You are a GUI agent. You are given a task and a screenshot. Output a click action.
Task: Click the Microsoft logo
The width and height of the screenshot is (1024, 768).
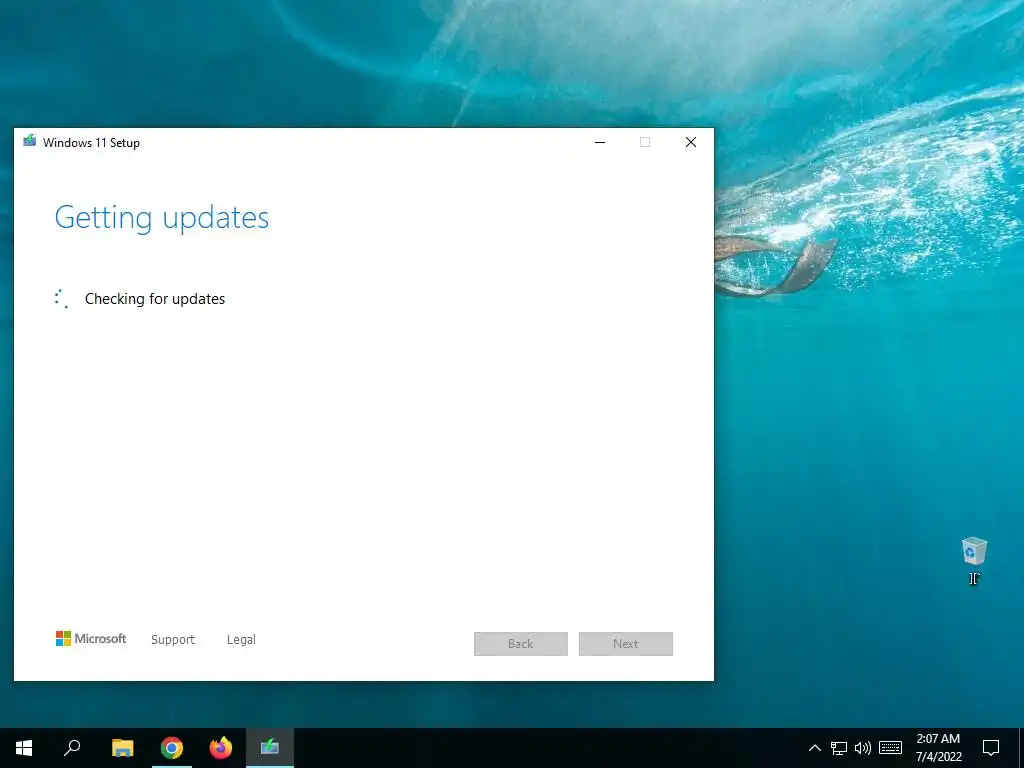(91, 639)
